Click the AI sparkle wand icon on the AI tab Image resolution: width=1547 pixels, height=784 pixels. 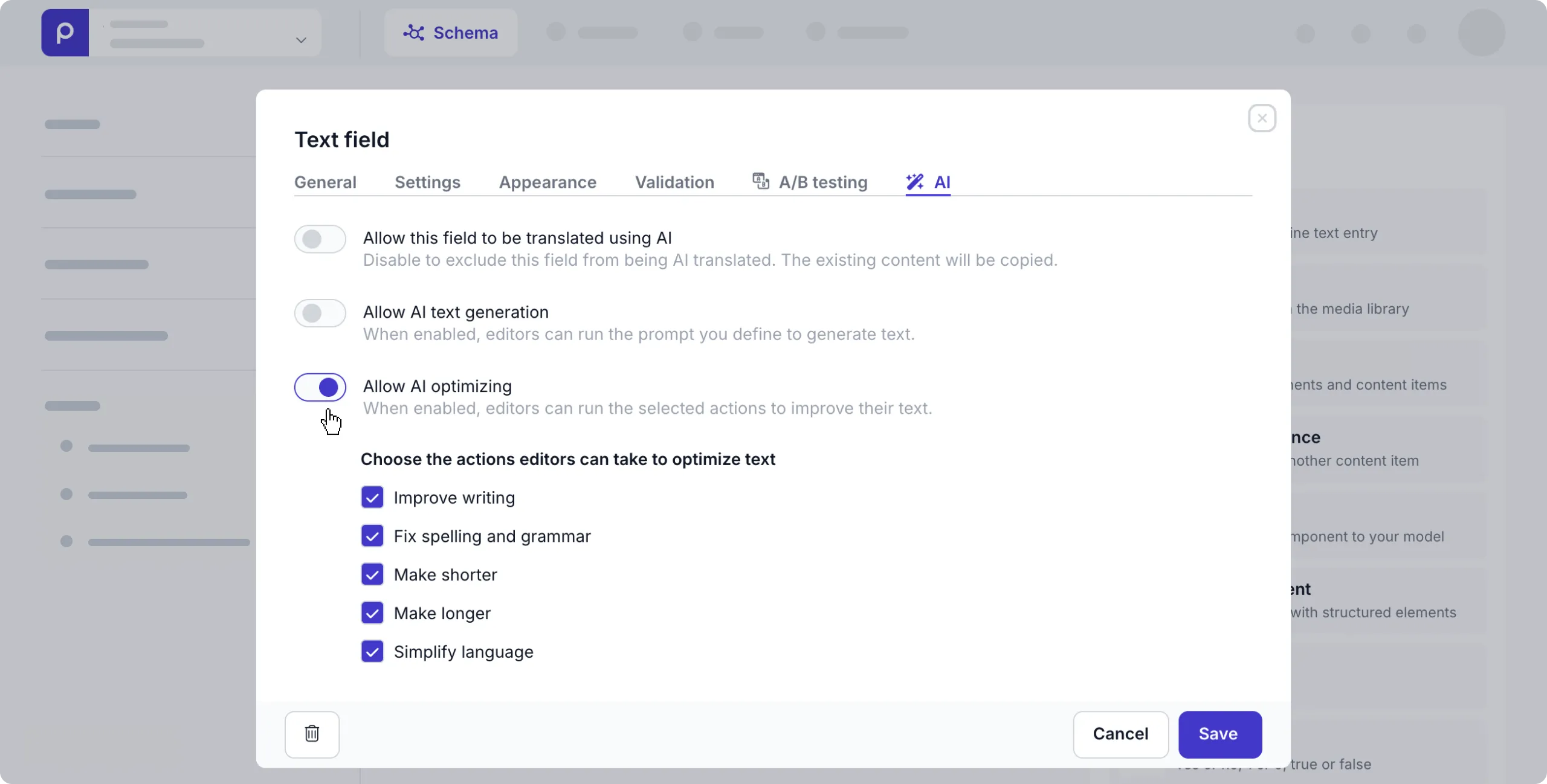point(914,181)
